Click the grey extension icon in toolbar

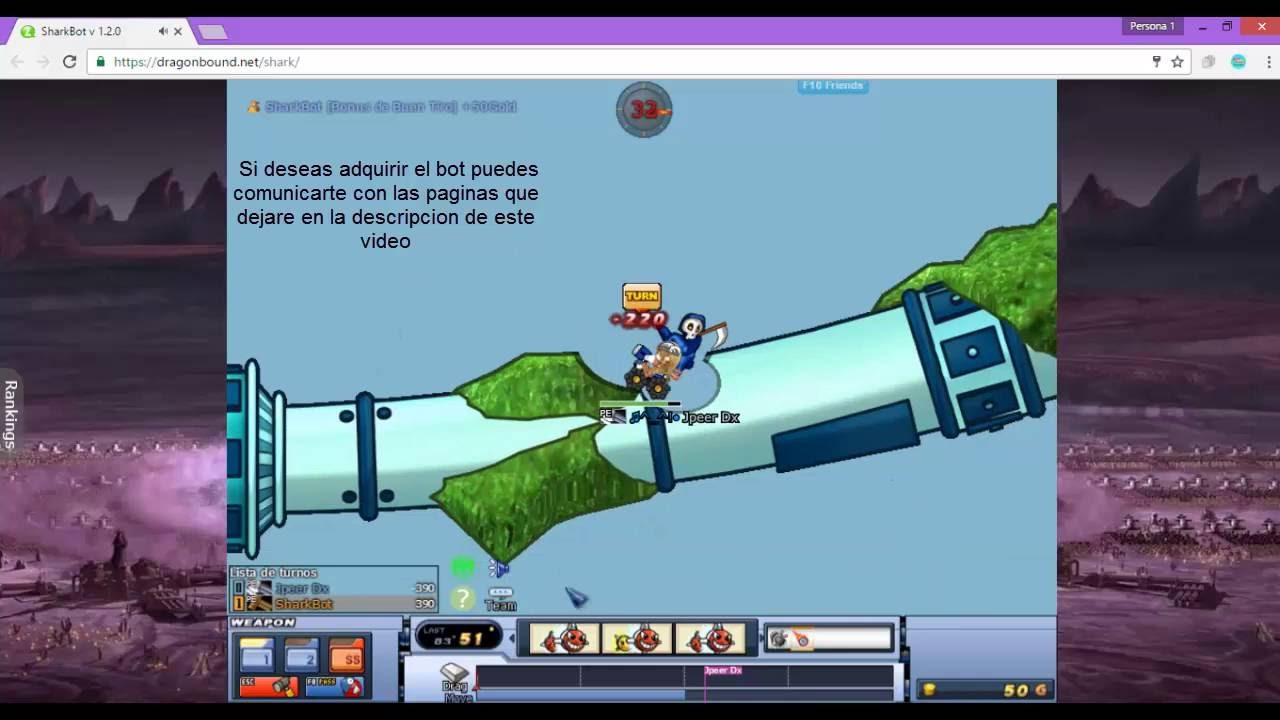tap(1208, 62)
